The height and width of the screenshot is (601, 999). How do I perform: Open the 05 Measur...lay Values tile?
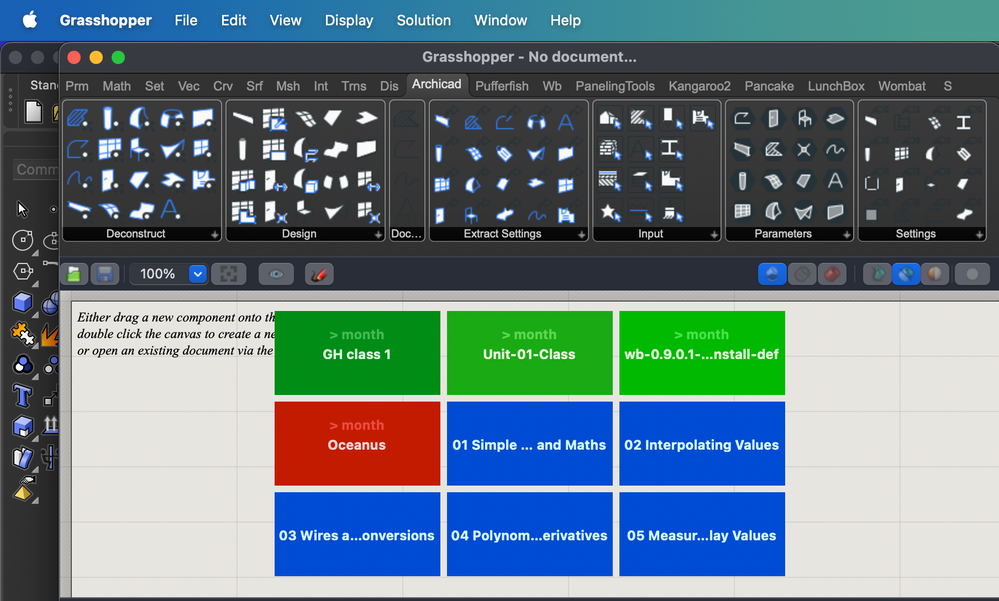pos(702,534)
